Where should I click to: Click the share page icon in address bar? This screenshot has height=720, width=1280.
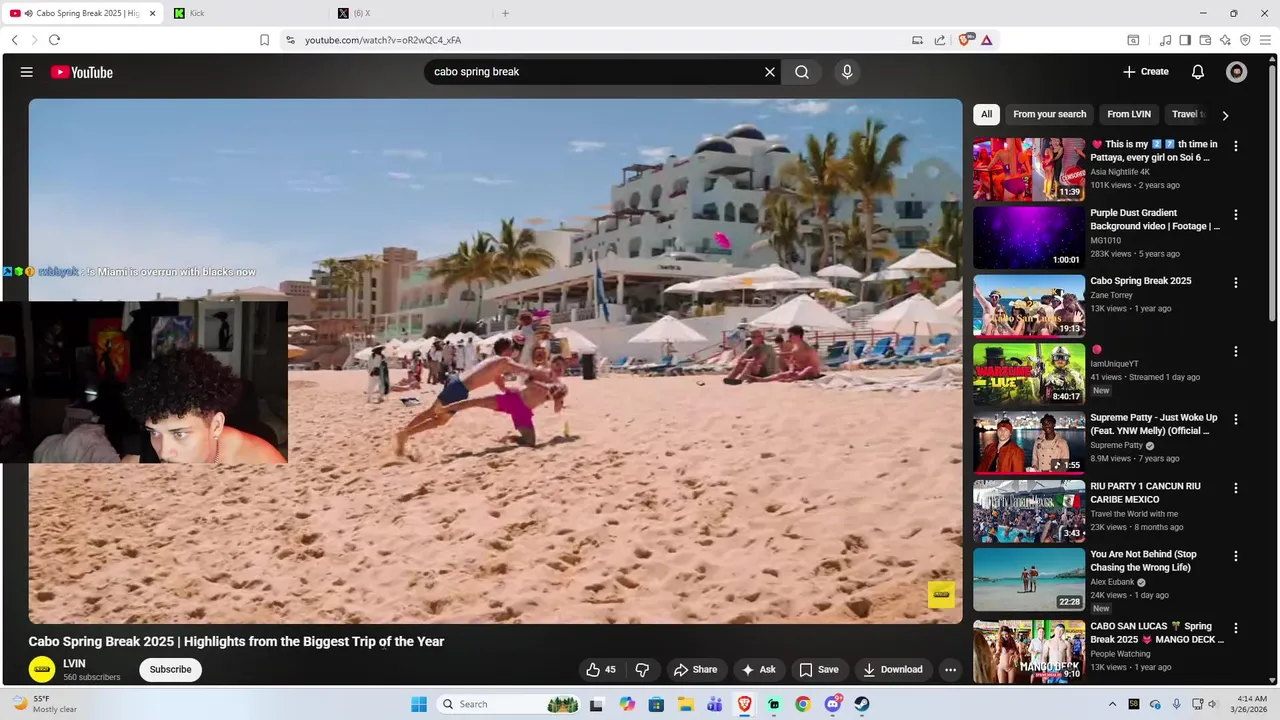pyautogui.click(x=940, y=40)
